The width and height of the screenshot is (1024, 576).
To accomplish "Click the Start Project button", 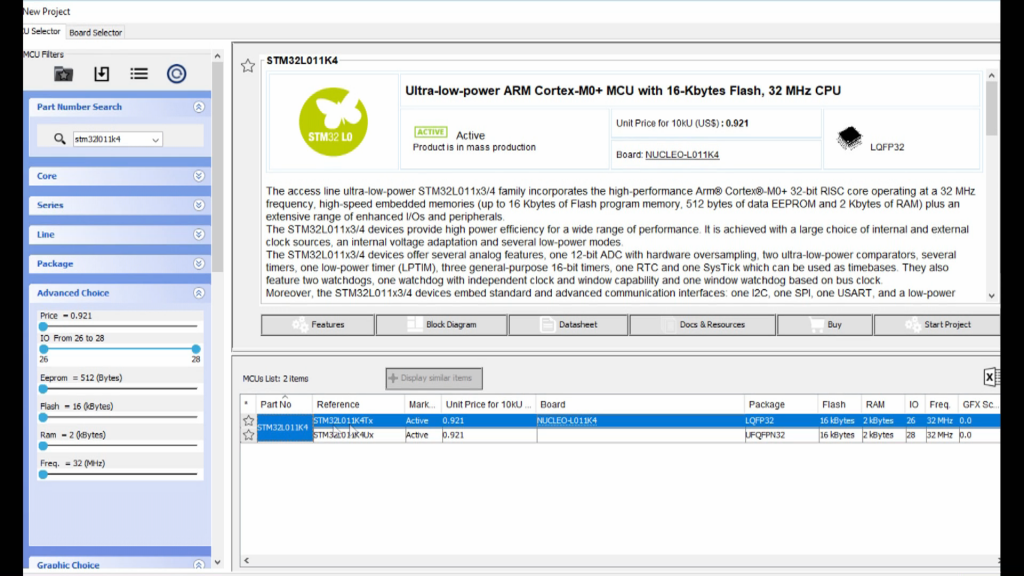I will pyautogui.click(x=936, y=325).
